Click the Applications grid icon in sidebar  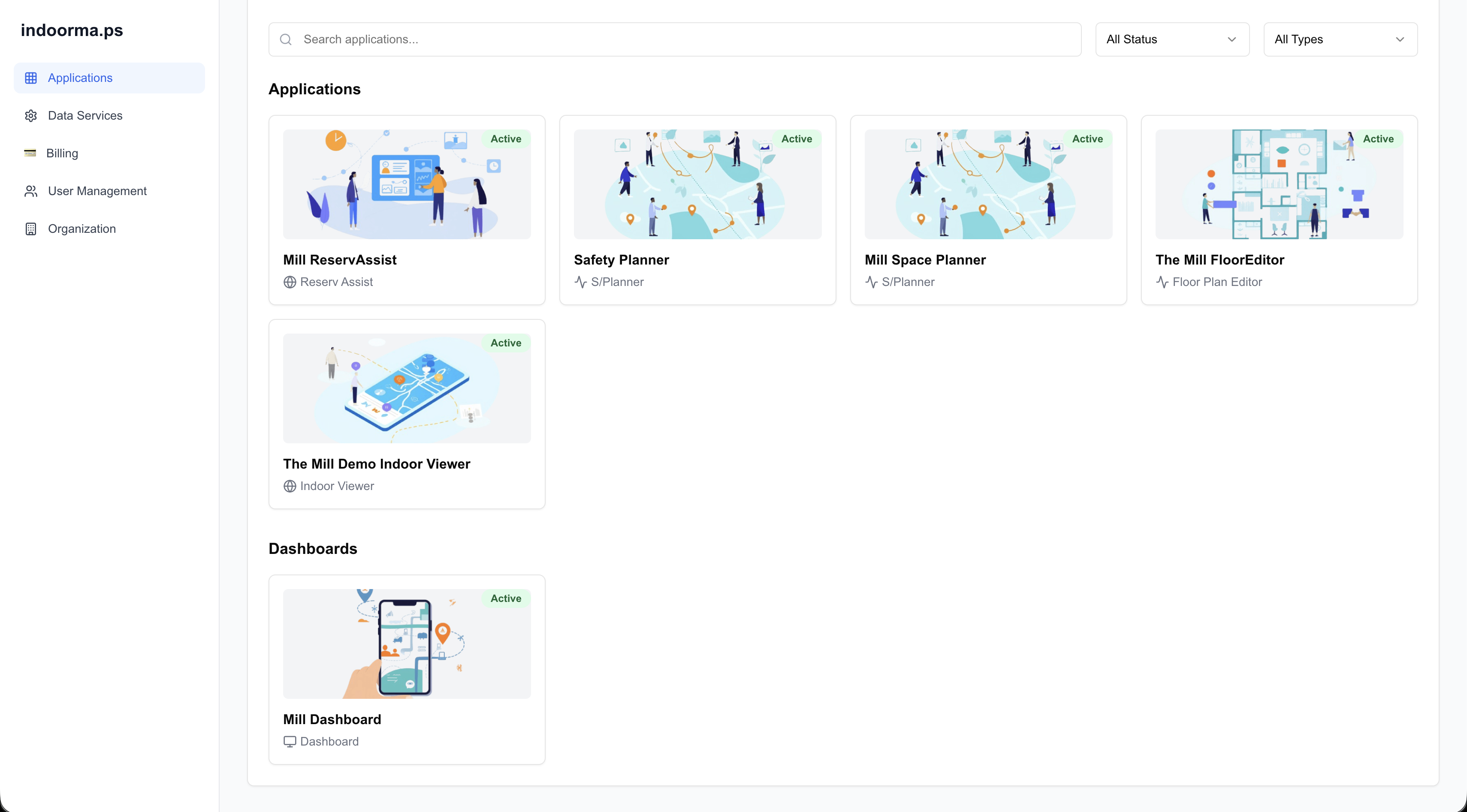coord(31,78)
